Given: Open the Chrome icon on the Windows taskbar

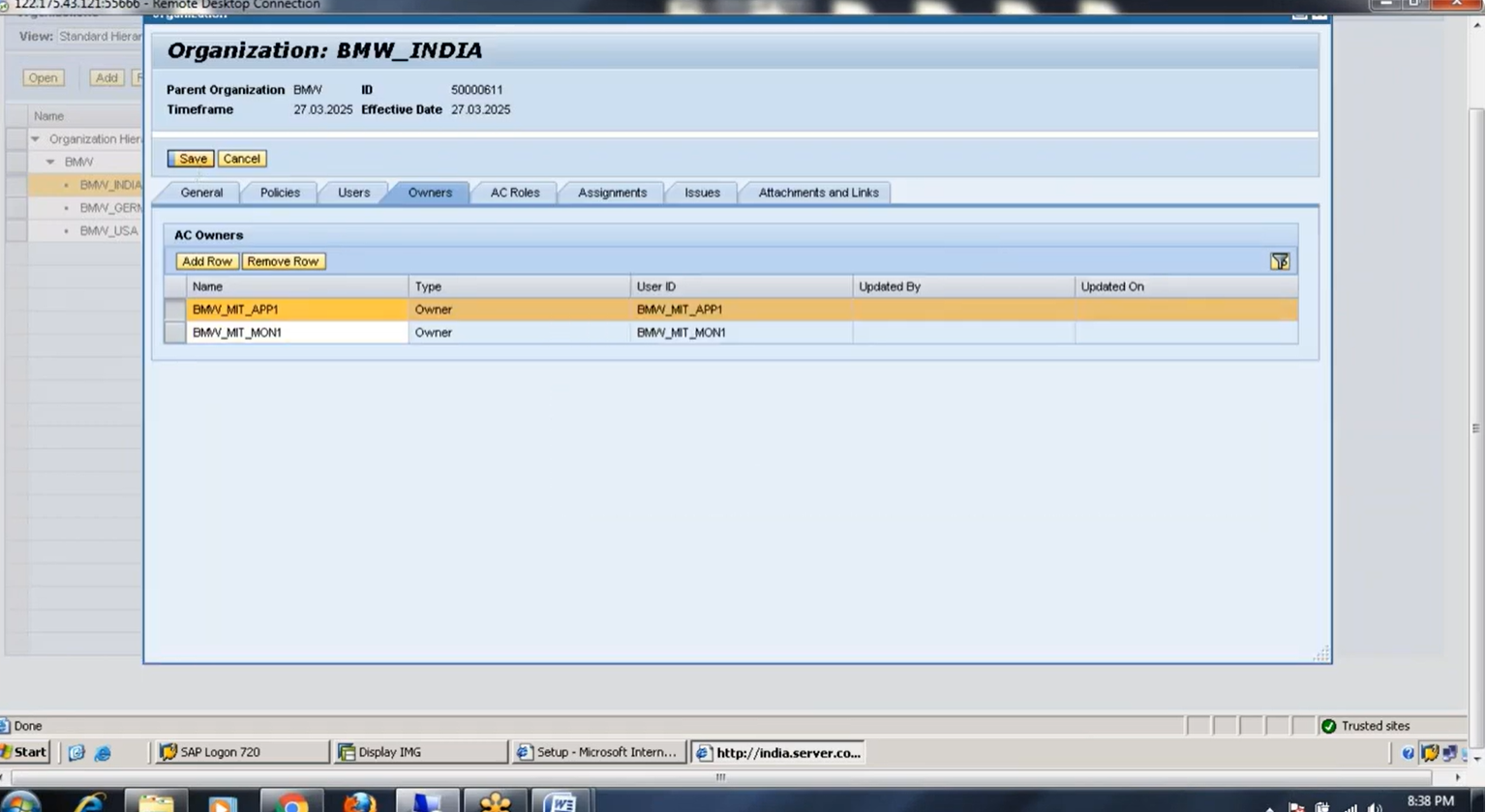Looking at the screenshot, I should pos(290,802).
